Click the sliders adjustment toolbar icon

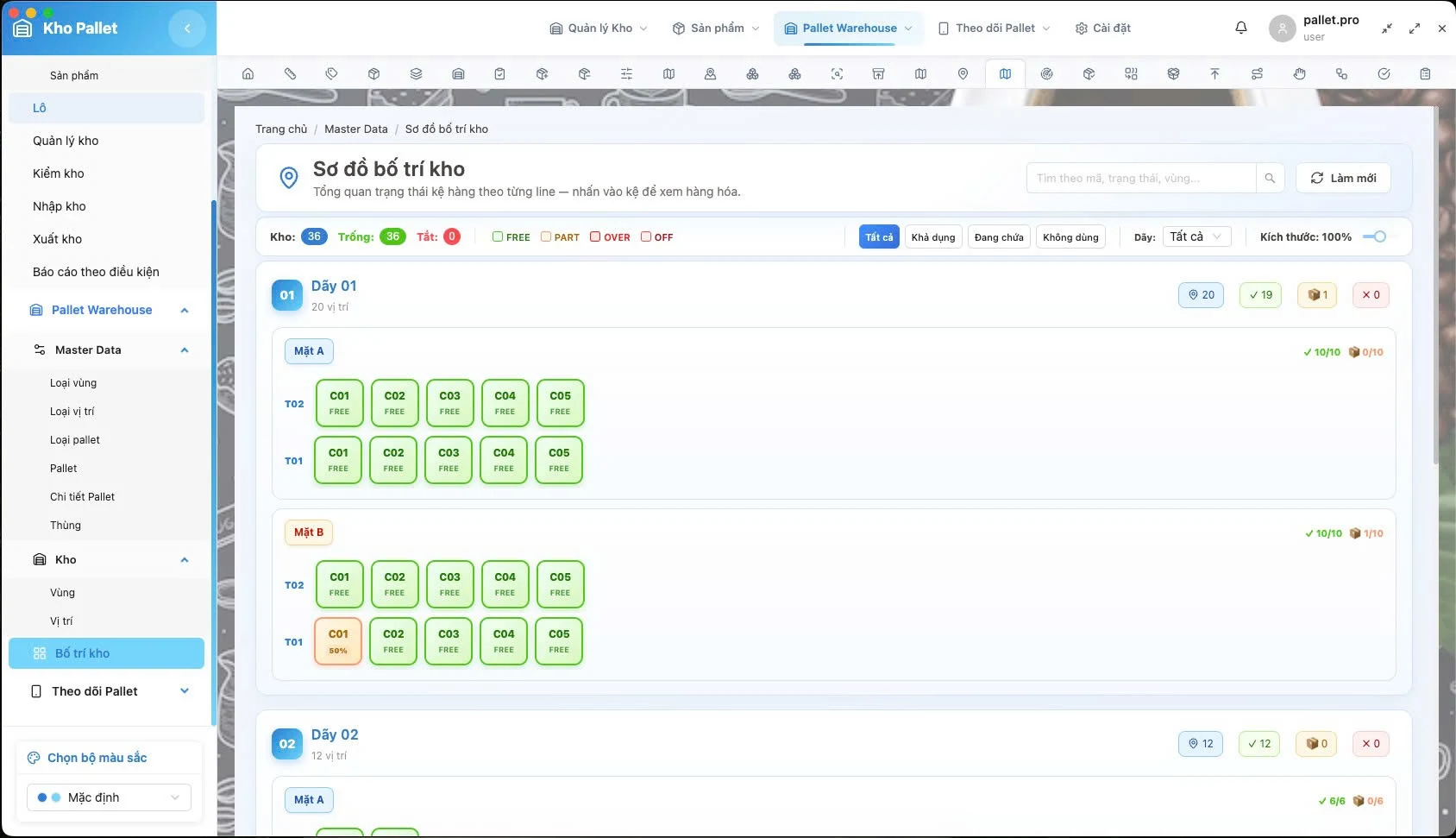tap(626, 74)
